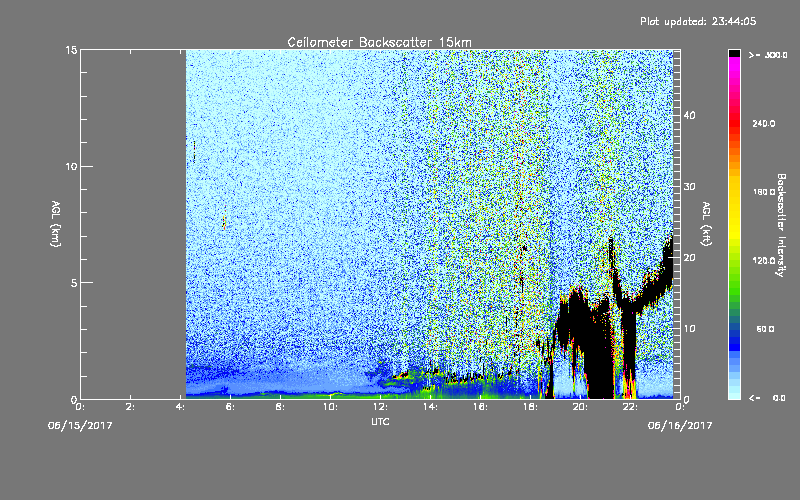
Task: Click the 20 kft right-axis tick label
Action: coord(689,257)
